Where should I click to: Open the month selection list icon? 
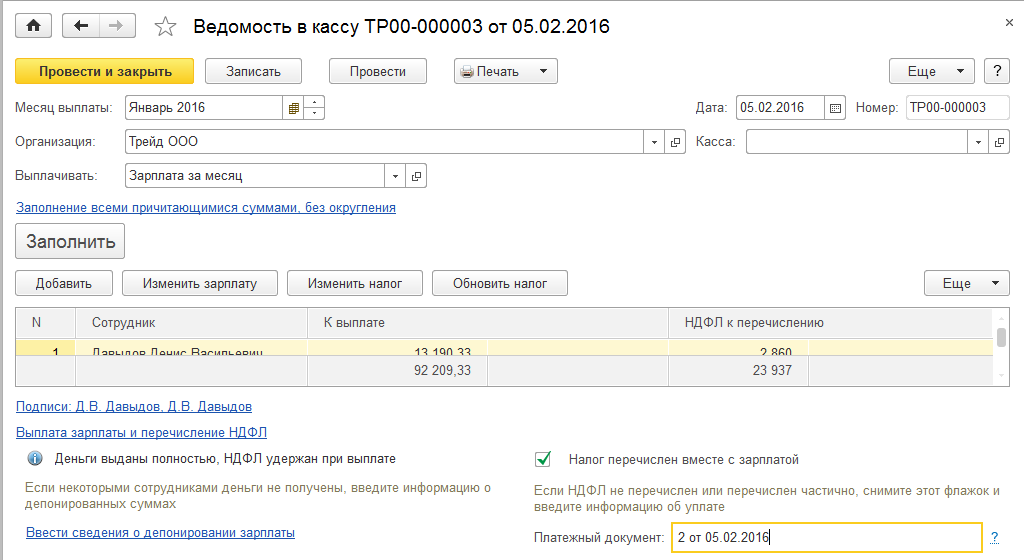[294, 108]
